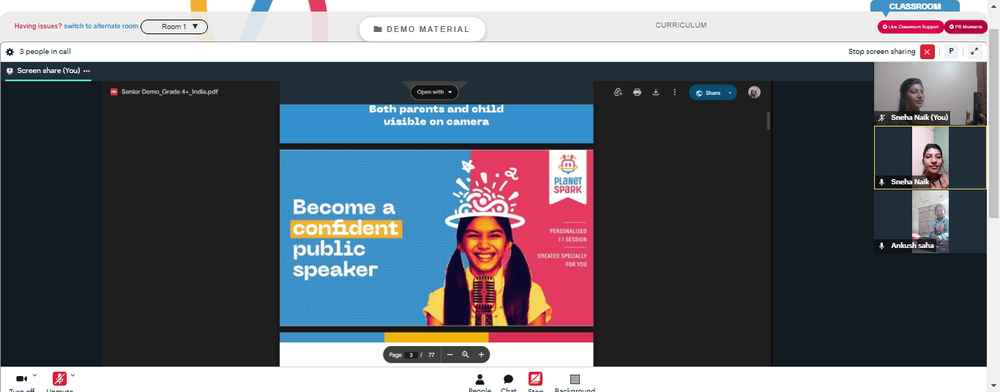Expand call view to fullscreen
This screenshot has width=1000, height=392.
(974, 52)
